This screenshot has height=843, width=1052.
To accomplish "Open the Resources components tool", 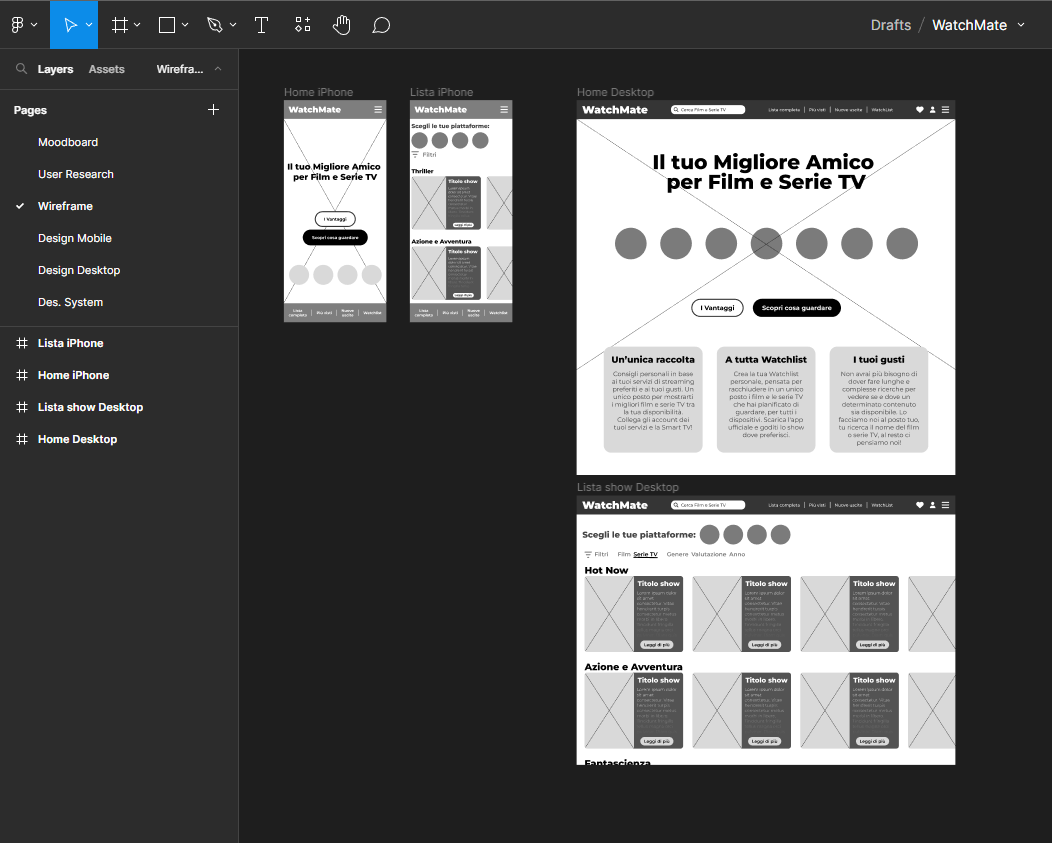I will 303,25.
